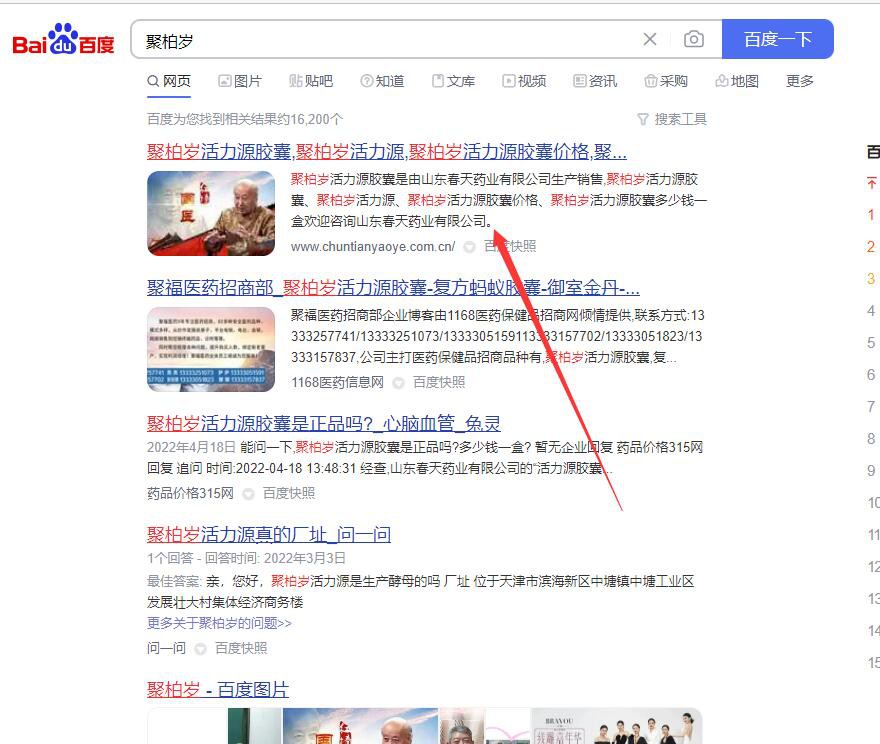Image resolution: width=880 pixels, height=744 pixels.
Task: Open the 贴吧 tab
Action: coord(311,81)
